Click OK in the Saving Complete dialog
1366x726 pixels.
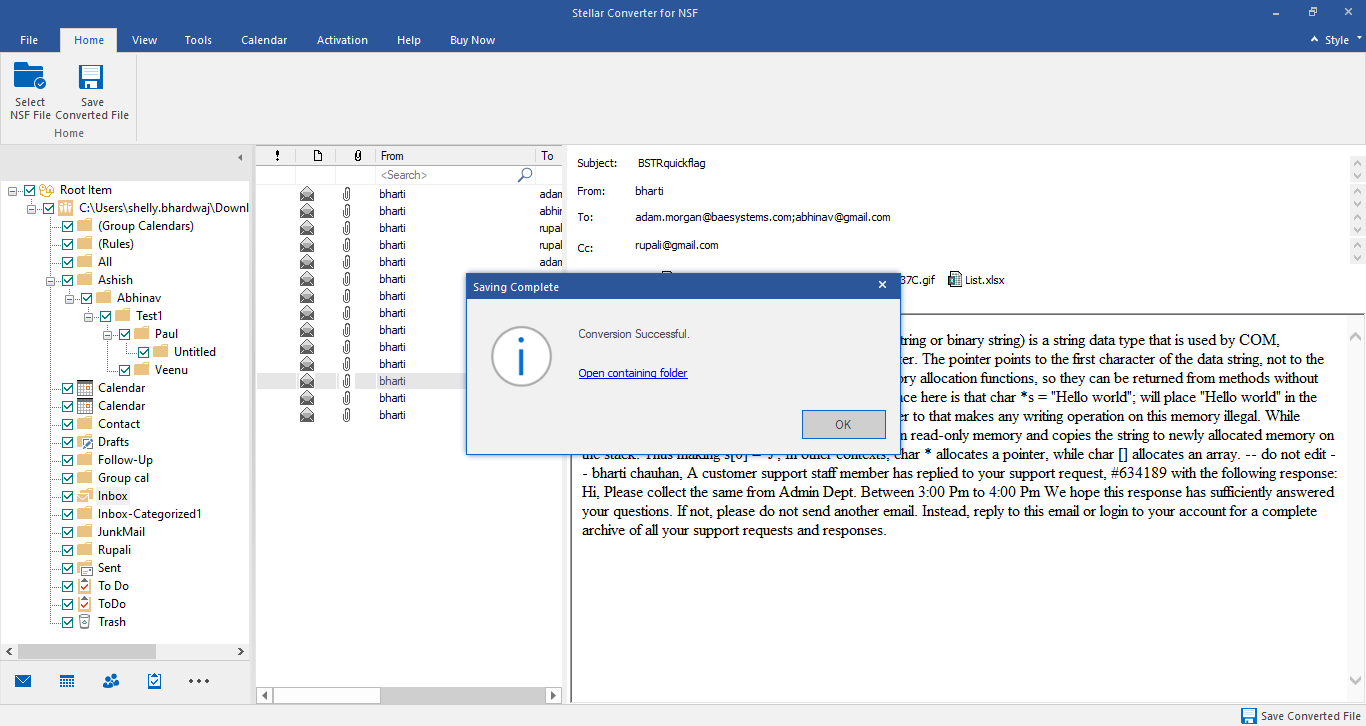pyautogui.click(x=843, y=424)
